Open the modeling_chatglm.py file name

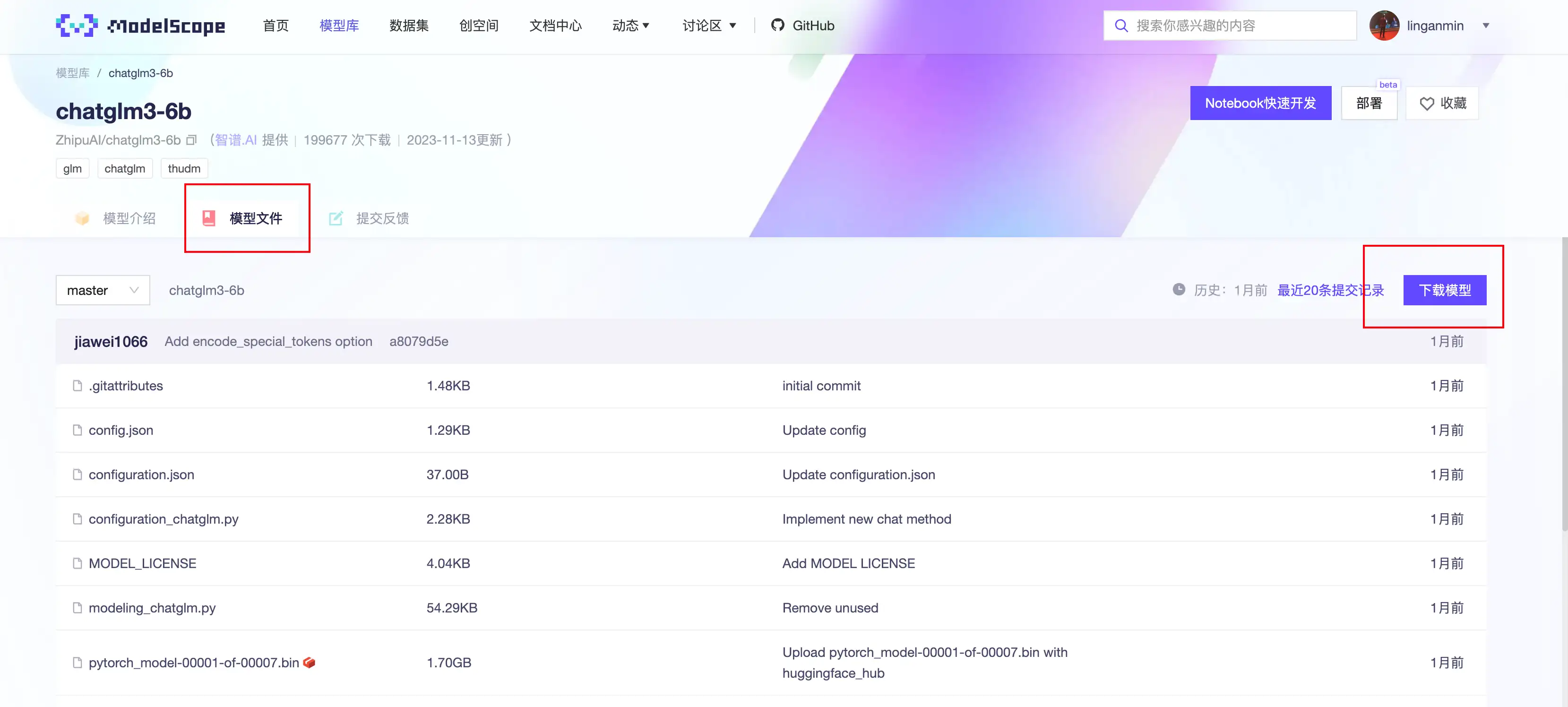[x=152, y=608]
